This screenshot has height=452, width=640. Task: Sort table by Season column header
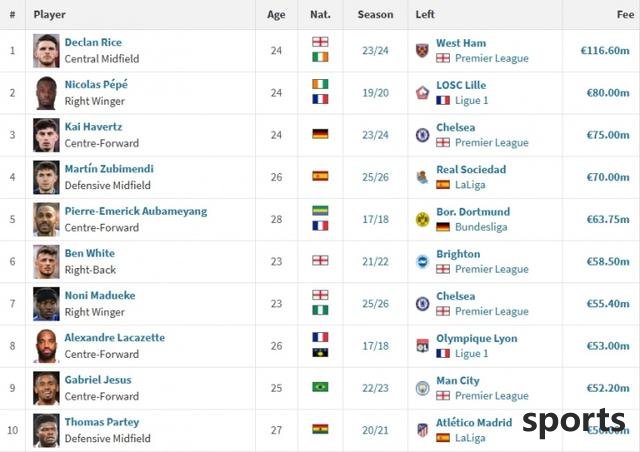(375, 14)
